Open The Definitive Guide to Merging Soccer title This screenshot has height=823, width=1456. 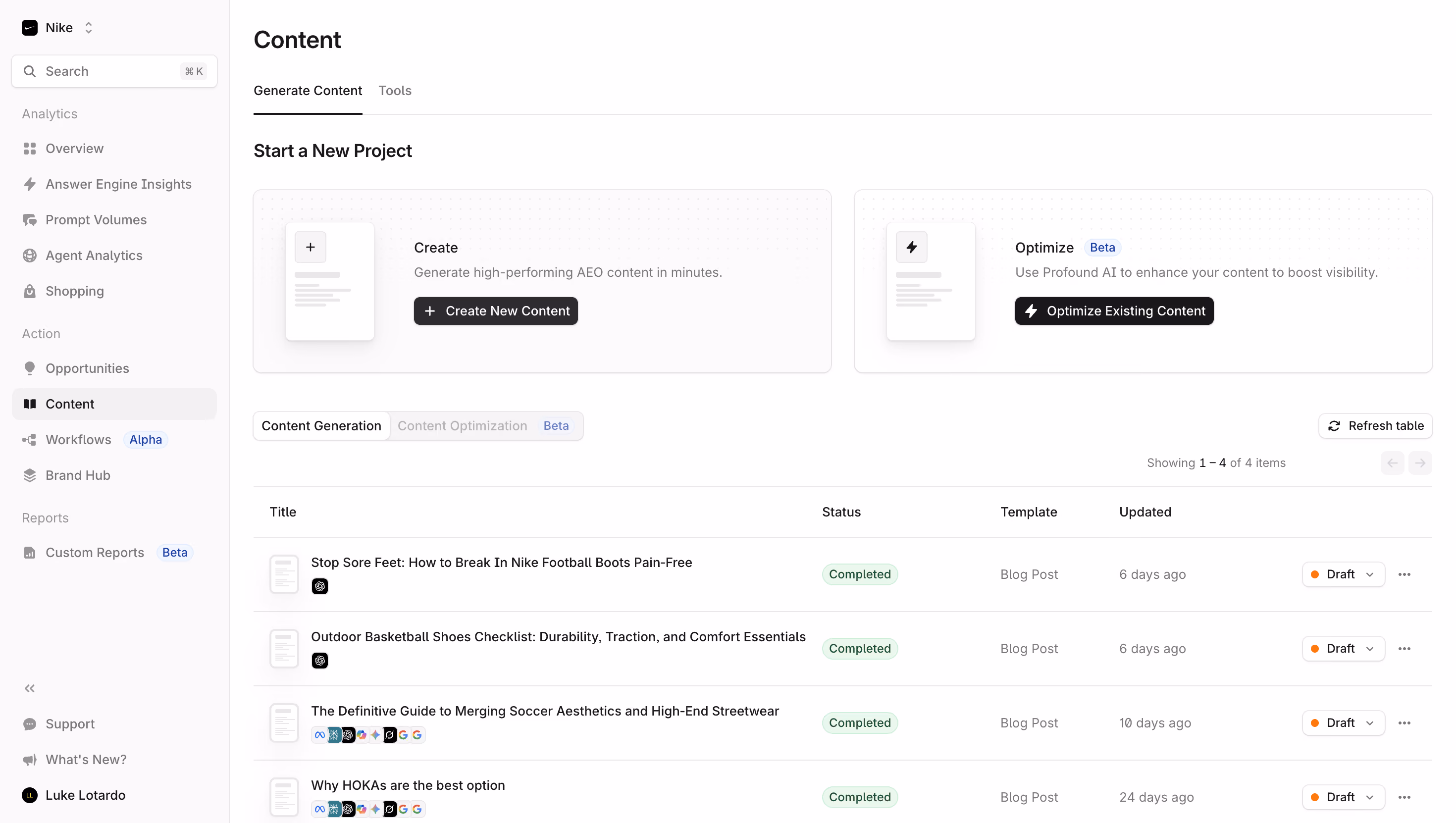(545, 711)
